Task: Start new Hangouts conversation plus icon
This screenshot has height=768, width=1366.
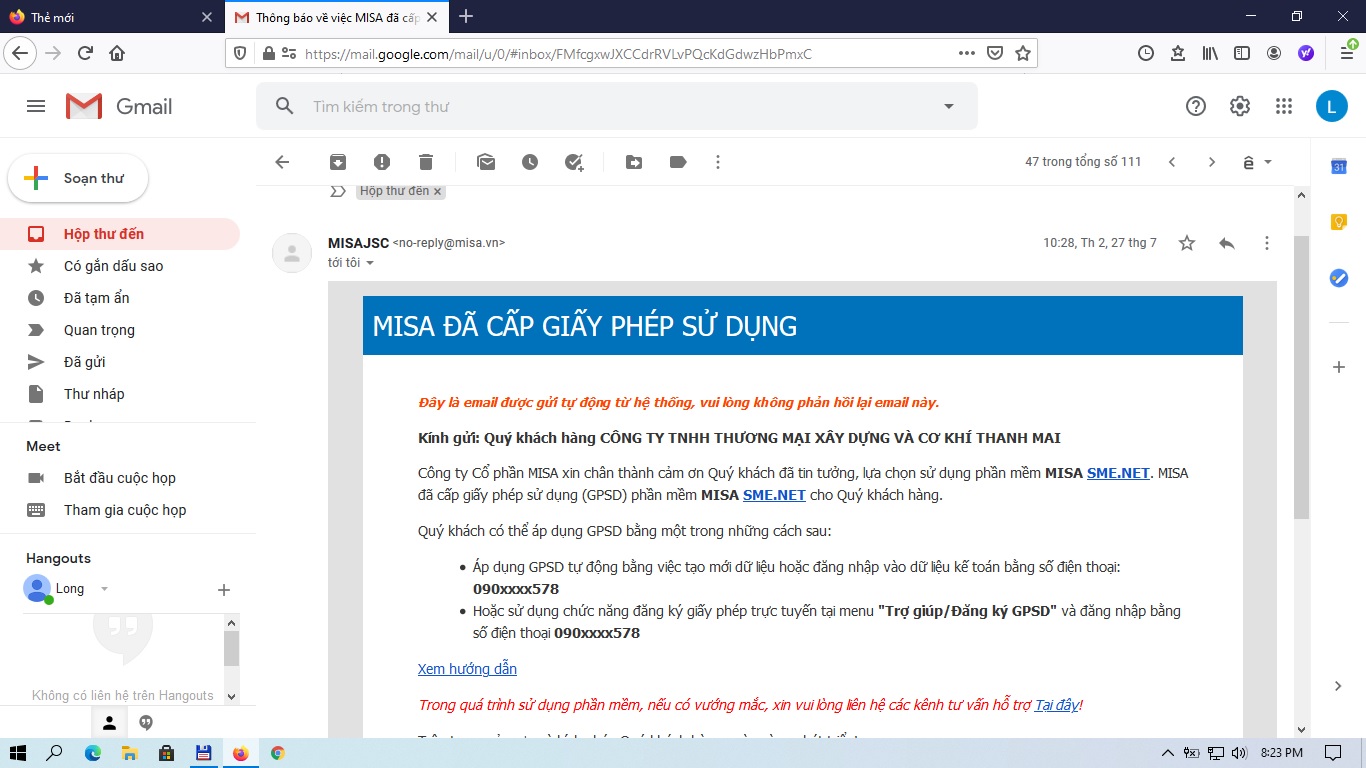Action: tap(224, 590)
